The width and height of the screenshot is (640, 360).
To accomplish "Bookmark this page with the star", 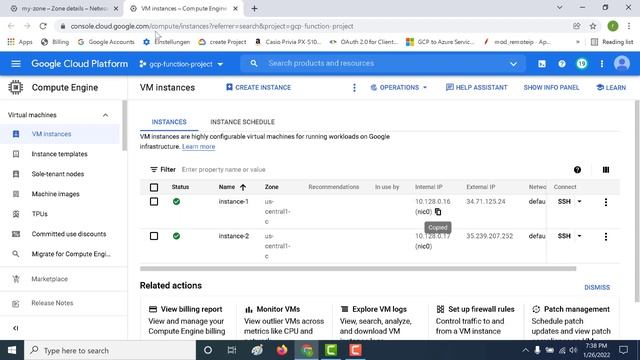I will pos(593,26).
